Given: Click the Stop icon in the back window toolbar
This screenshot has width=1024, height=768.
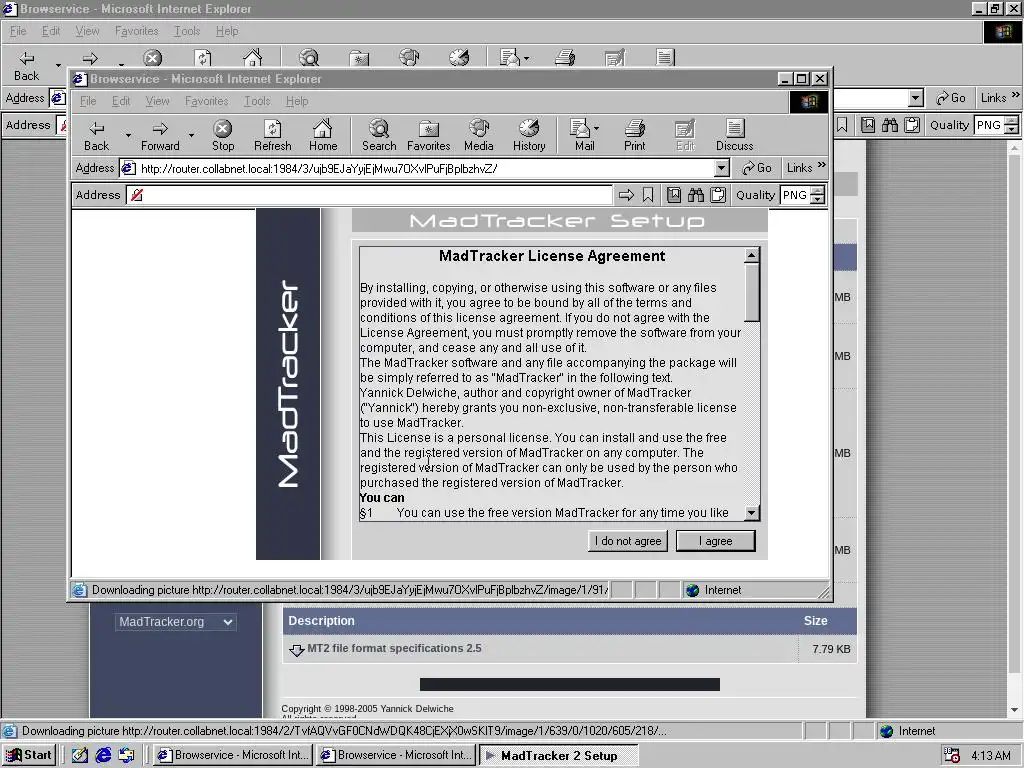Looking at the screenshot, I should tap(153, 58).
